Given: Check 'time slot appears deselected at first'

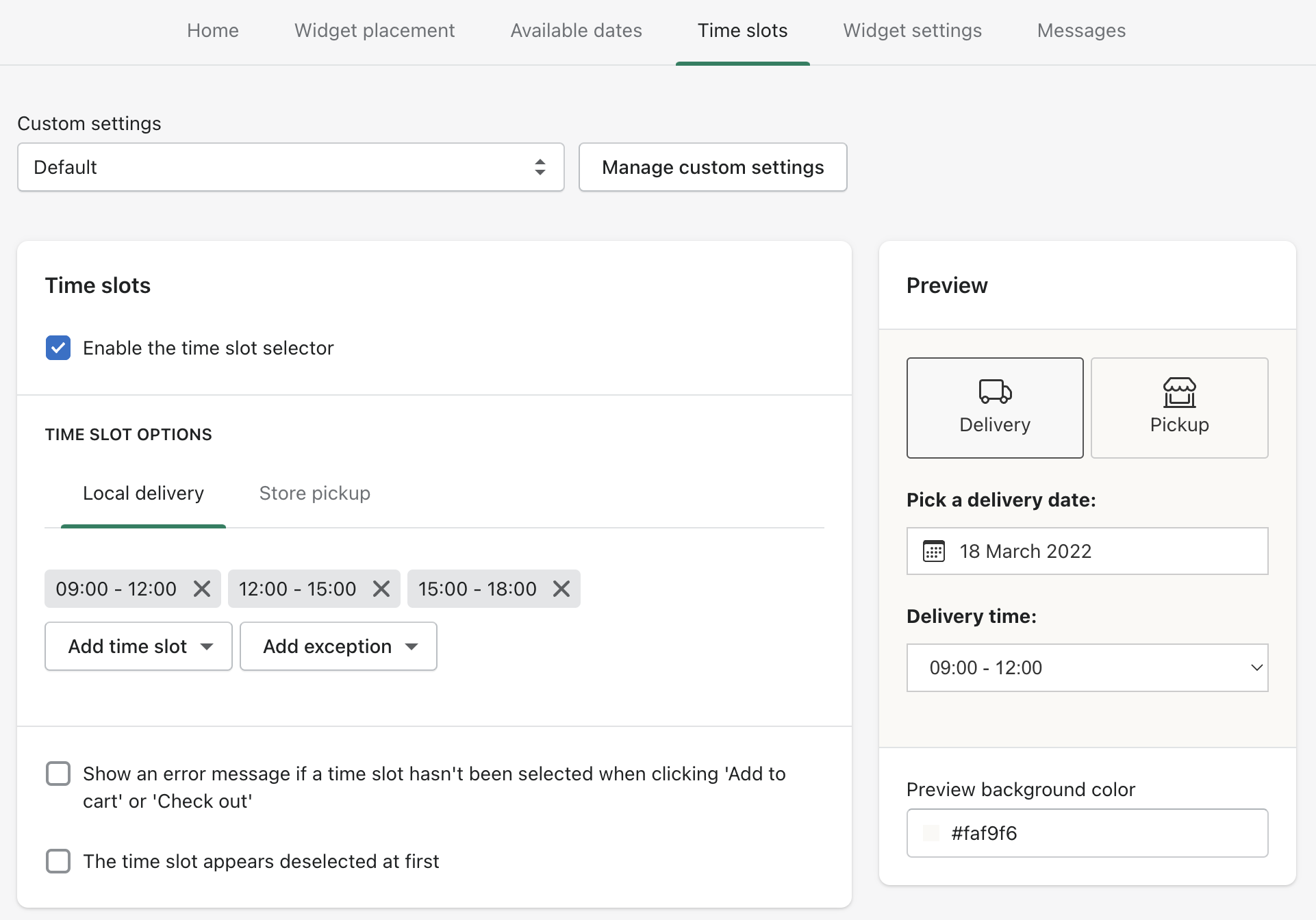Looking at the screenshot, I should (x=58, y=861).
